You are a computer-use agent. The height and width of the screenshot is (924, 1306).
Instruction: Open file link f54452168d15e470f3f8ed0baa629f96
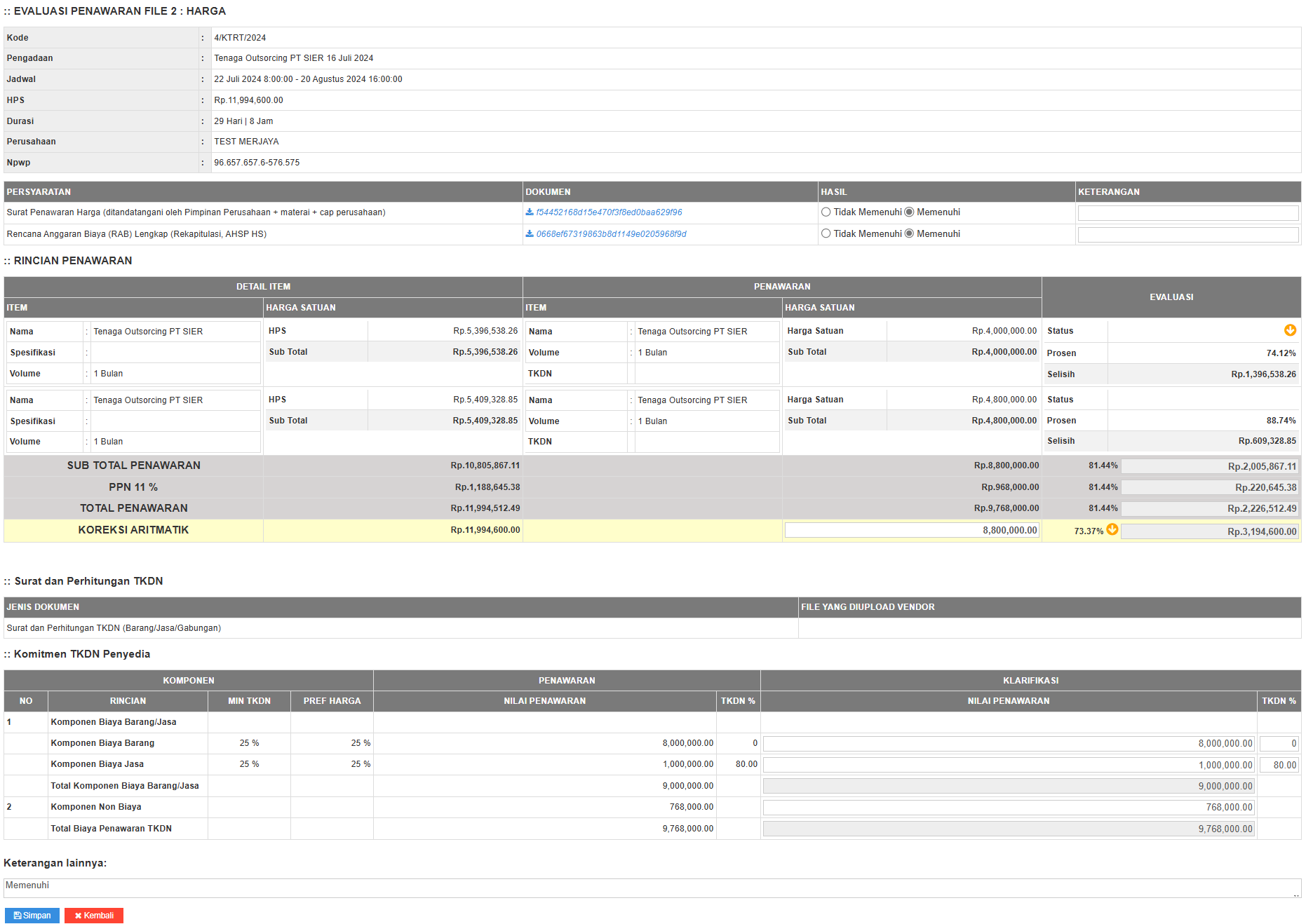click(609, 212)
